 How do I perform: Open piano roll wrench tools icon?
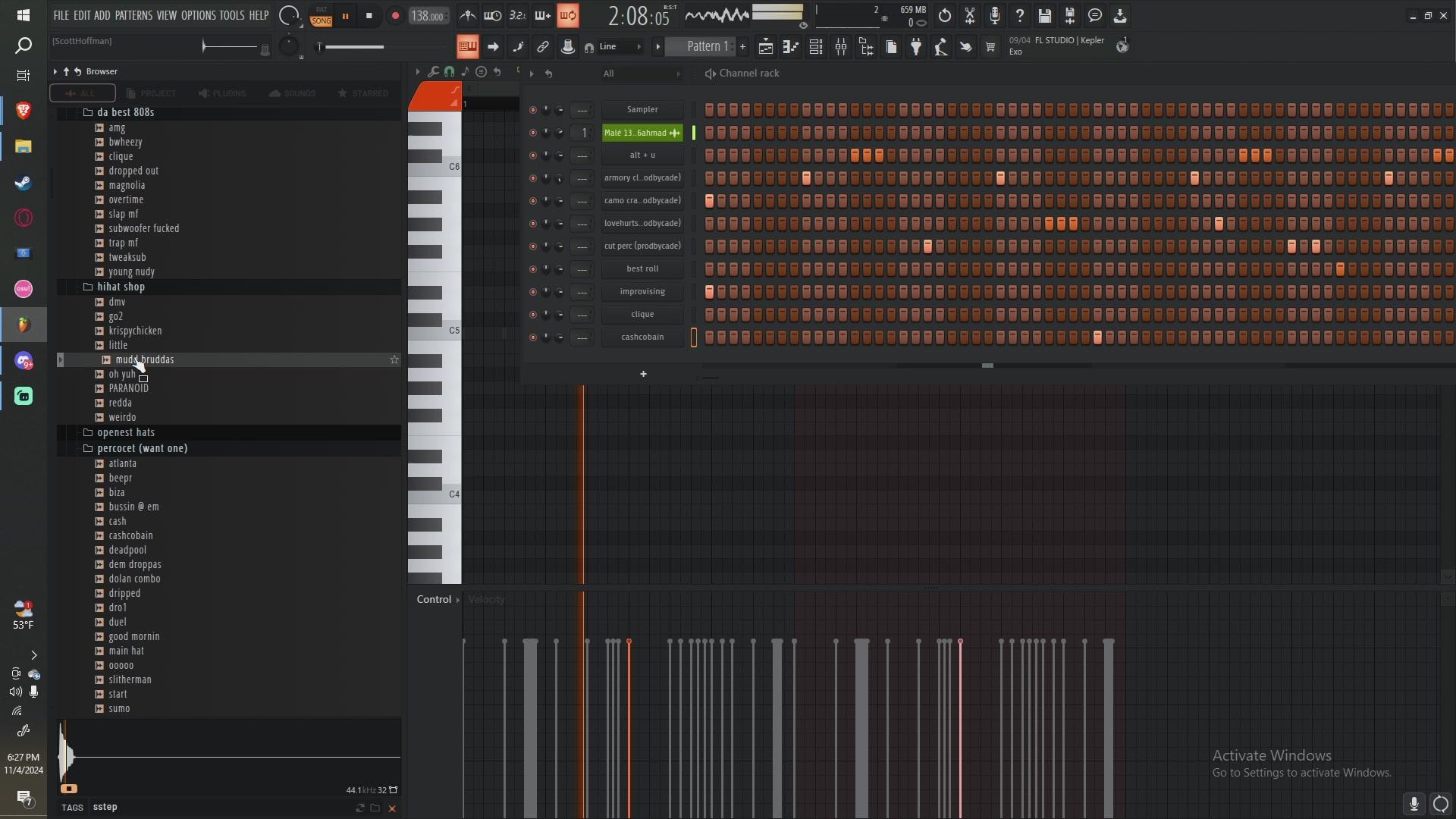pos(433,71)
